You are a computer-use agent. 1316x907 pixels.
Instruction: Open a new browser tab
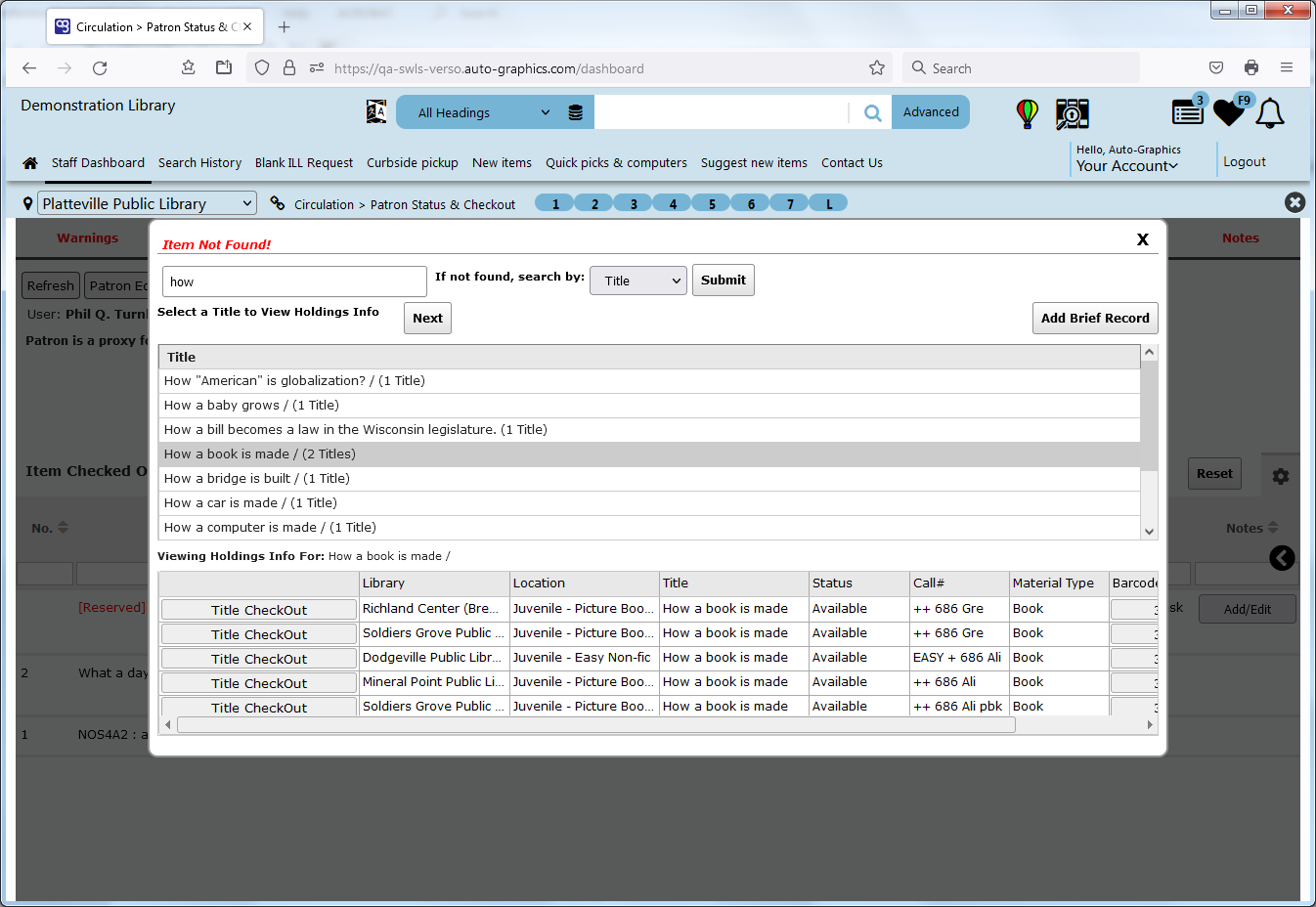(284, 27)
